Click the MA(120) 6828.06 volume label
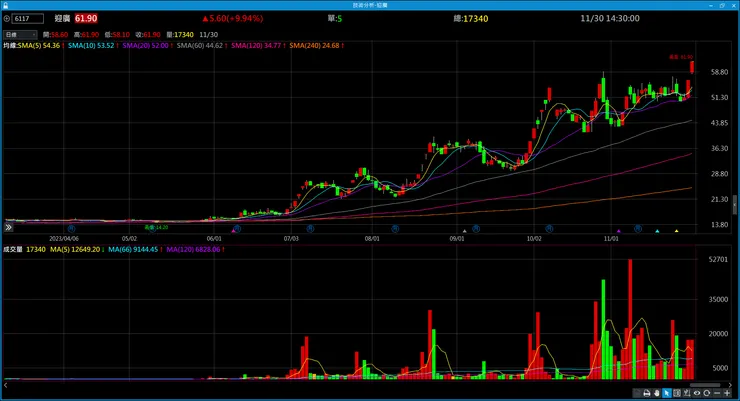 point(193,250)
